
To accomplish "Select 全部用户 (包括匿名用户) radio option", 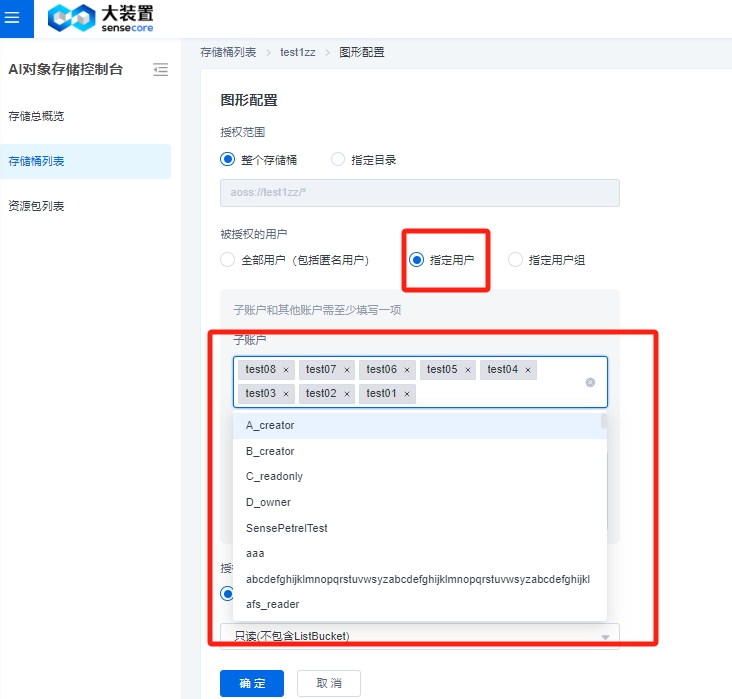I will click(227, 260).
